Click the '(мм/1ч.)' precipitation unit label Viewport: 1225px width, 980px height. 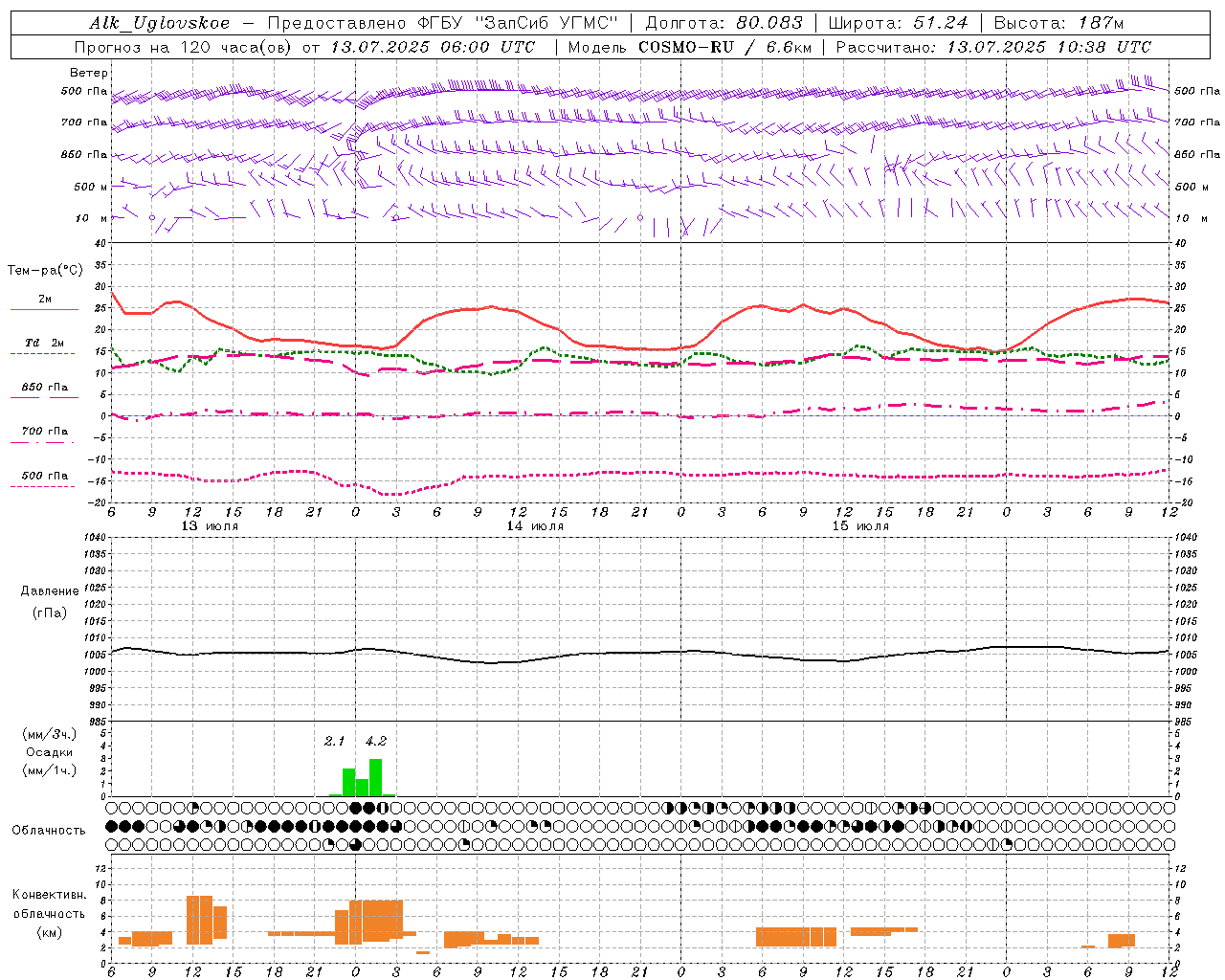(49, 770)
